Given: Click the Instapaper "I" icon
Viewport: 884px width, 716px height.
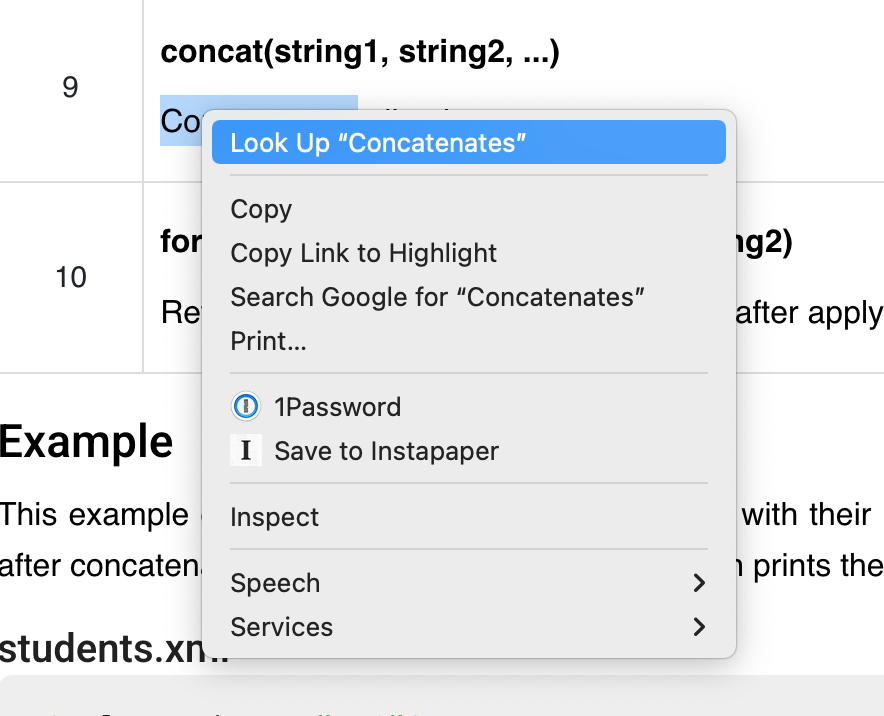Looking at the screenshot, I should coord(246,451).
